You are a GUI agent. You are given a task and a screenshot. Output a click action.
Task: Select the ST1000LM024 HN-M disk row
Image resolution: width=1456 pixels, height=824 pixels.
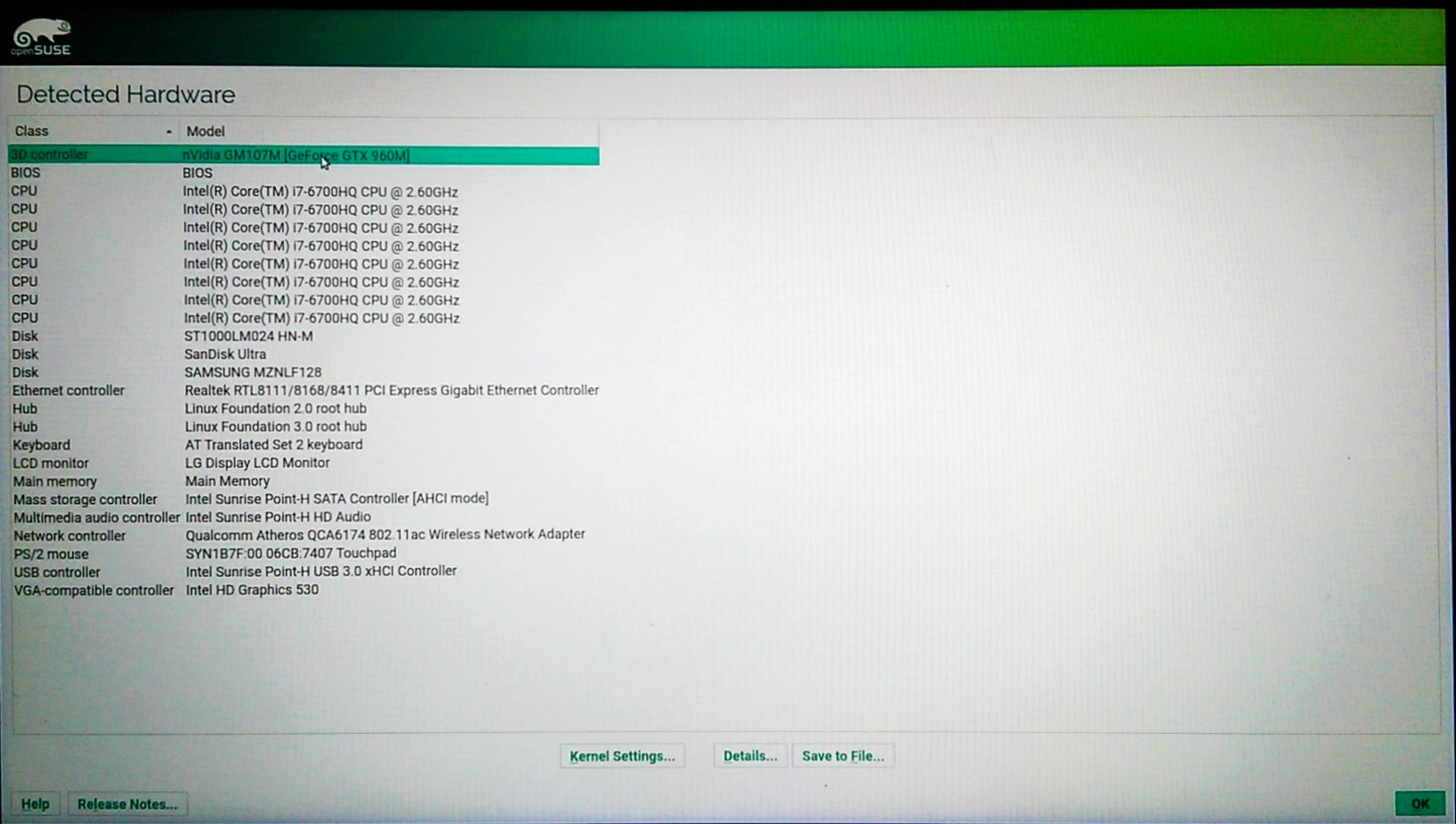304,337
